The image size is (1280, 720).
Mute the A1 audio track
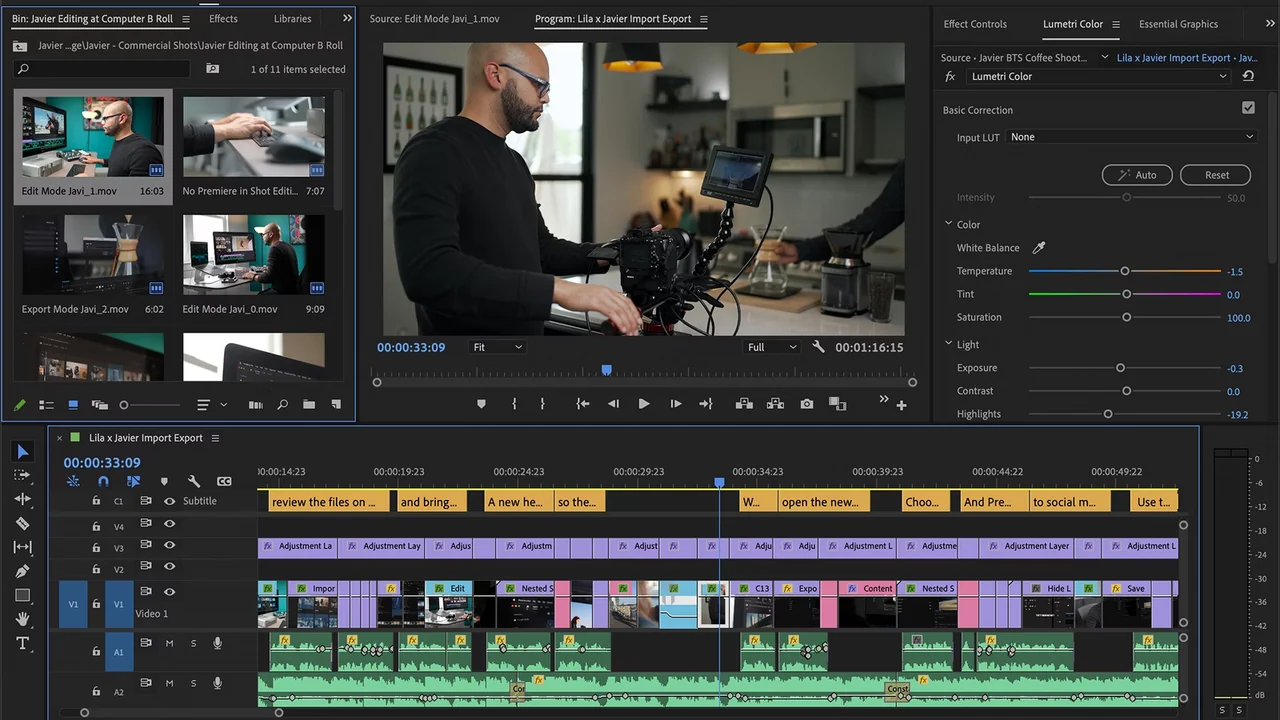pyautogui.click(x=169, y=643)
